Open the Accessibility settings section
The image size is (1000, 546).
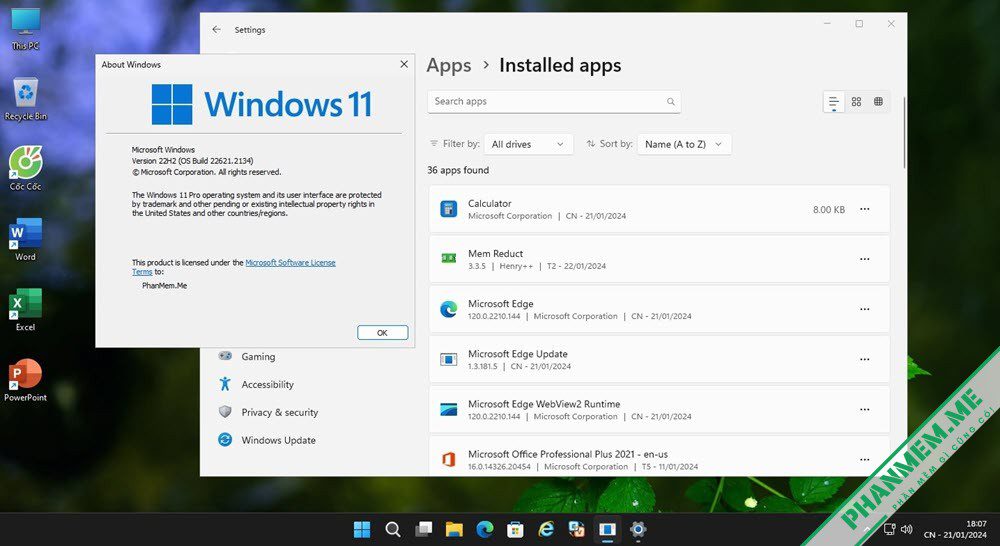click(x=267, y=385)
